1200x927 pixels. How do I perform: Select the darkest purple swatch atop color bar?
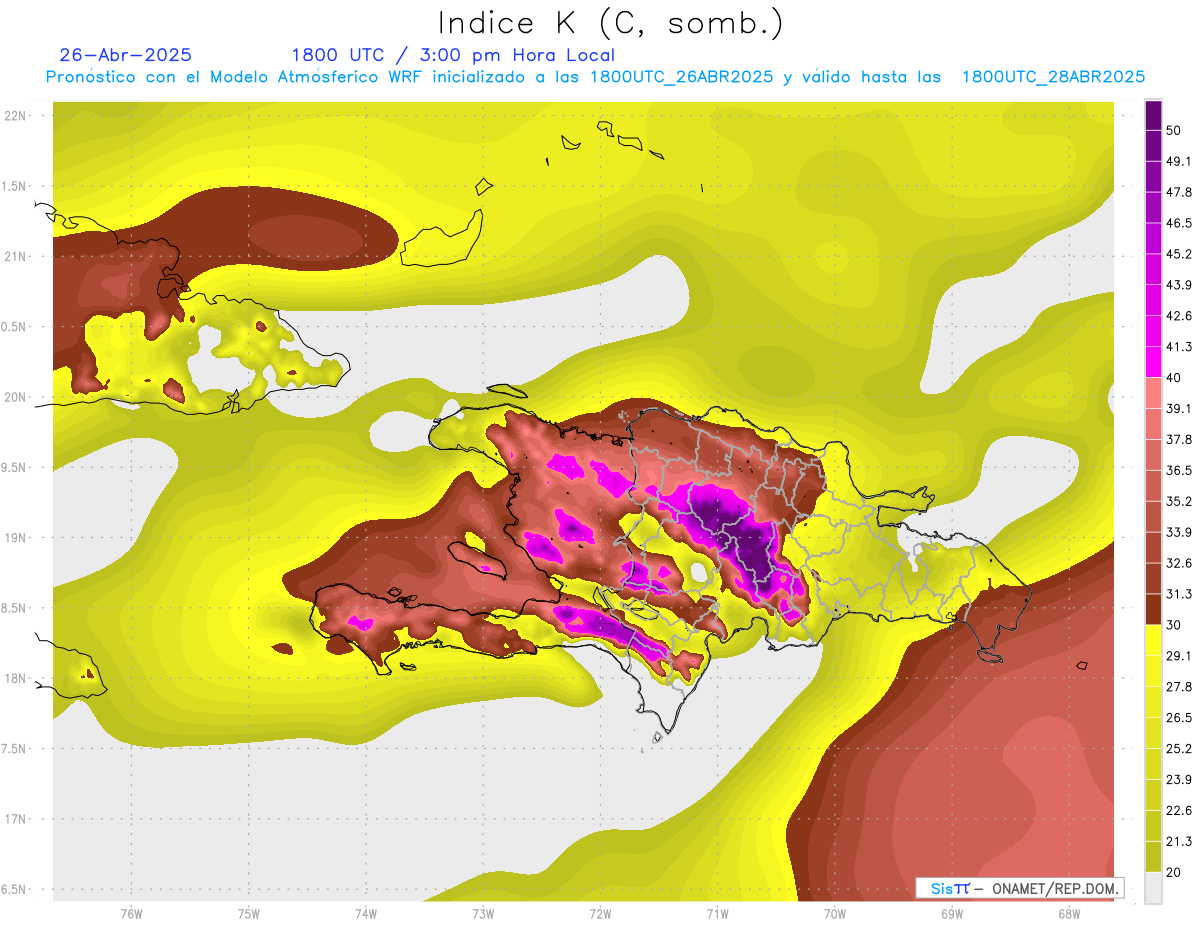coord(1153,117)
